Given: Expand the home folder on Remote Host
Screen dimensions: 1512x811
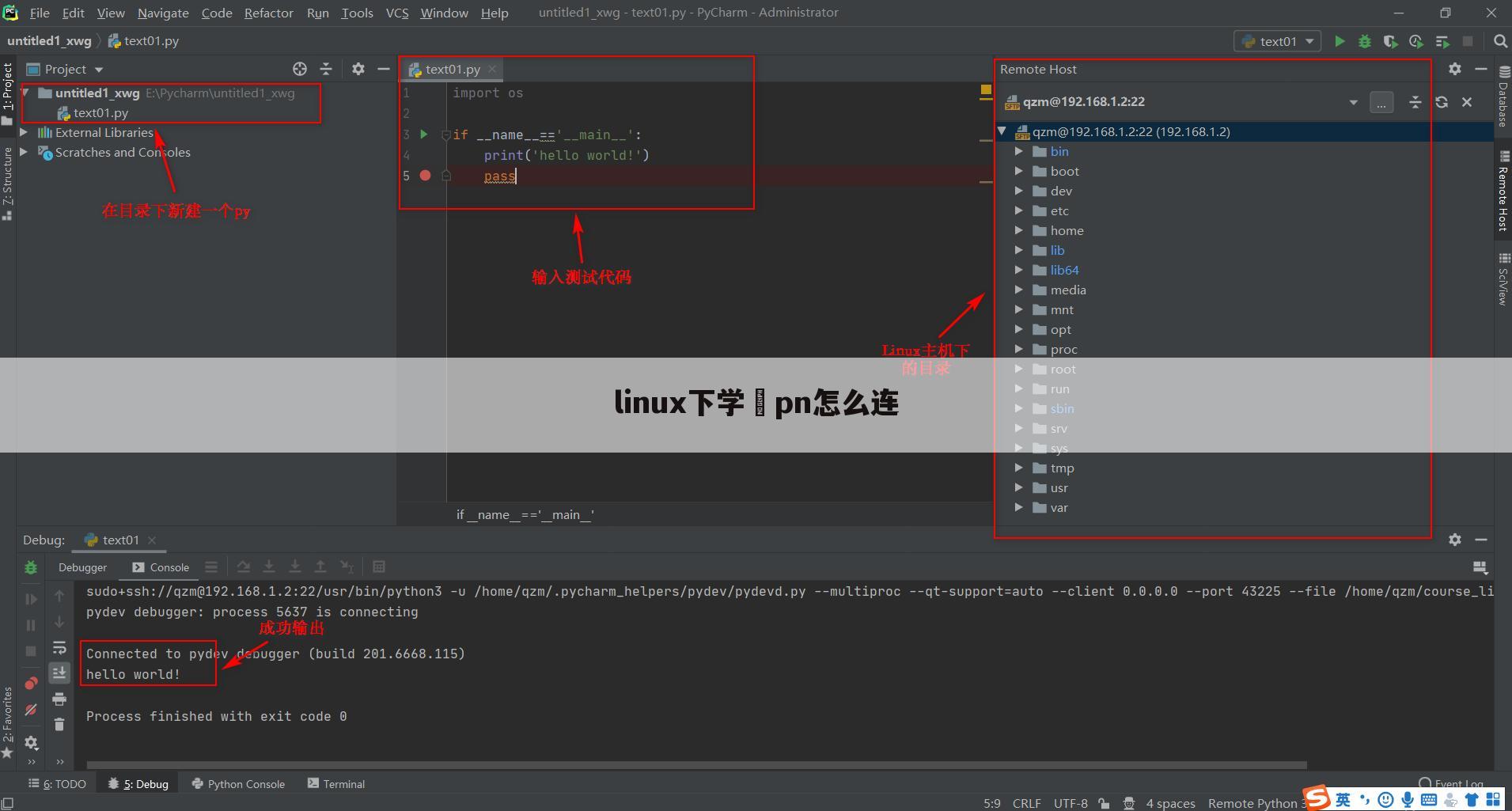Looking at the screenshot, I should click(1019, 230).
